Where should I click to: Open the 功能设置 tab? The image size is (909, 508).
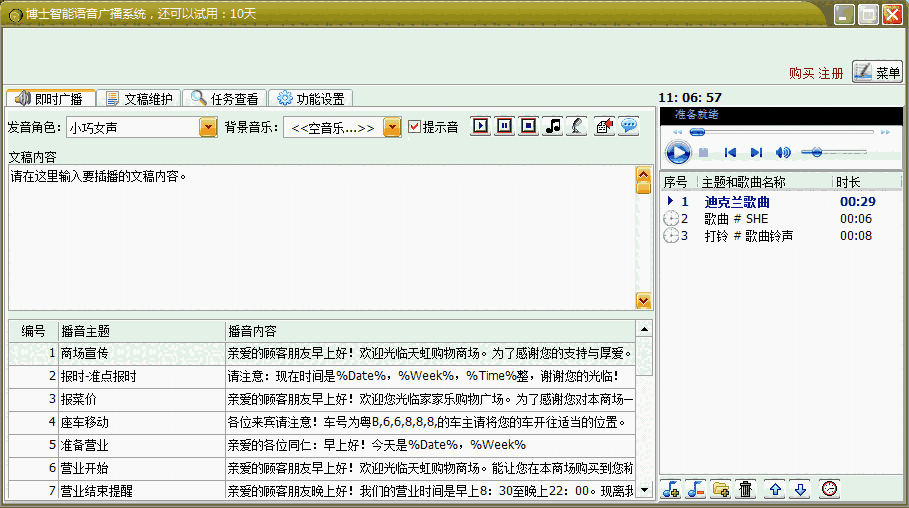coord(311,98)
